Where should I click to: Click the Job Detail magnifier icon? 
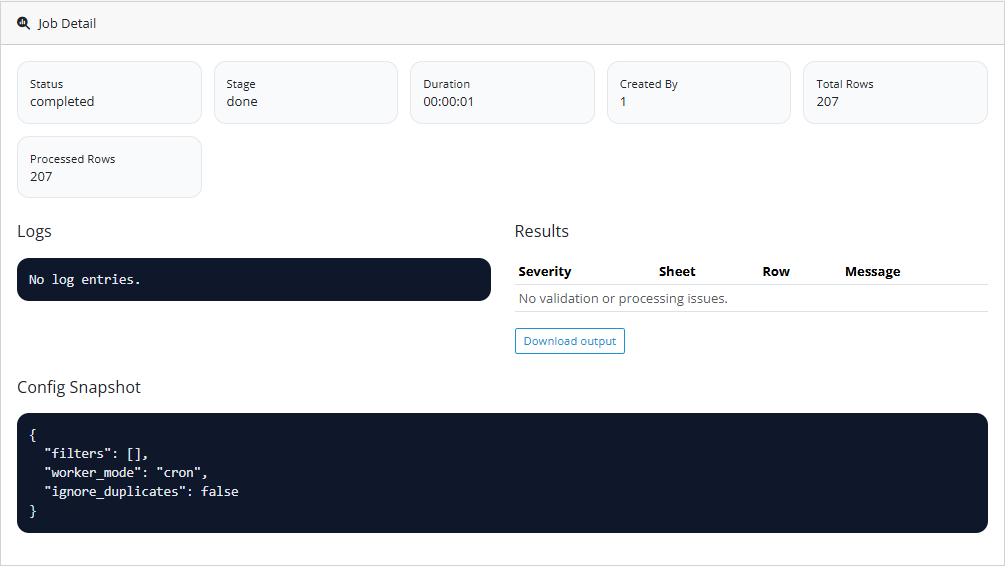point(23,23)
